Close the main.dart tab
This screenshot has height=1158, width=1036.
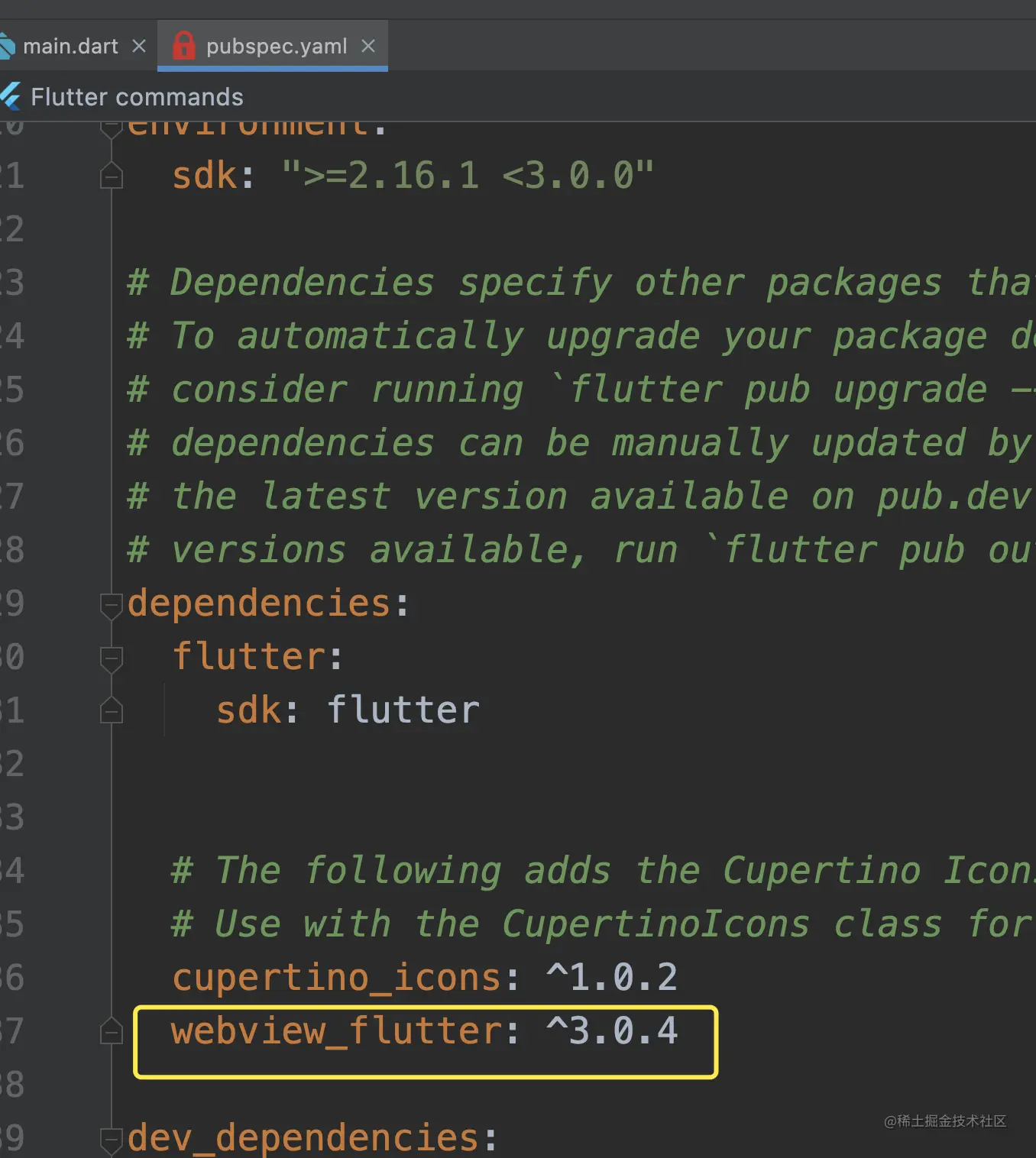tap(139, 47)
